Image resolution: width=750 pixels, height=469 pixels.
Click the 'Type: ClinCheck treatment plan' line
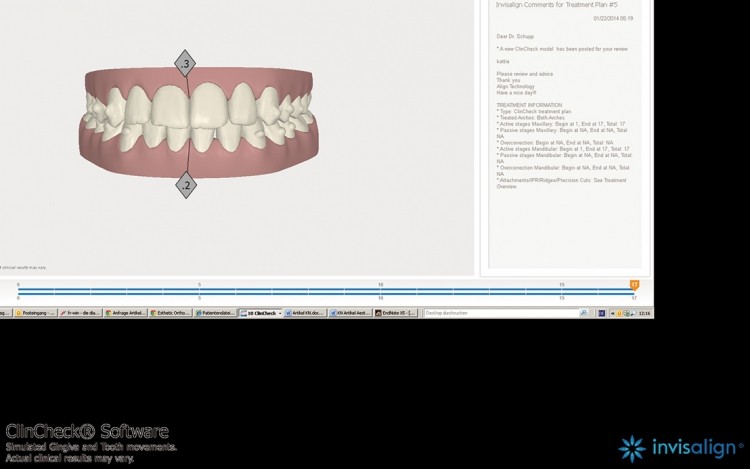coord(534,111)
